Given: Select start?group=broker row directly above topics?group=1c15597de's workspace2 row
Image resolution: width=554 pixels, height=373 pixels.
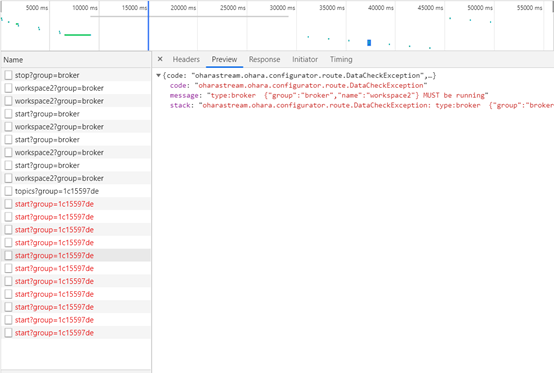Looking at the screenshot, I should [76, 165].
